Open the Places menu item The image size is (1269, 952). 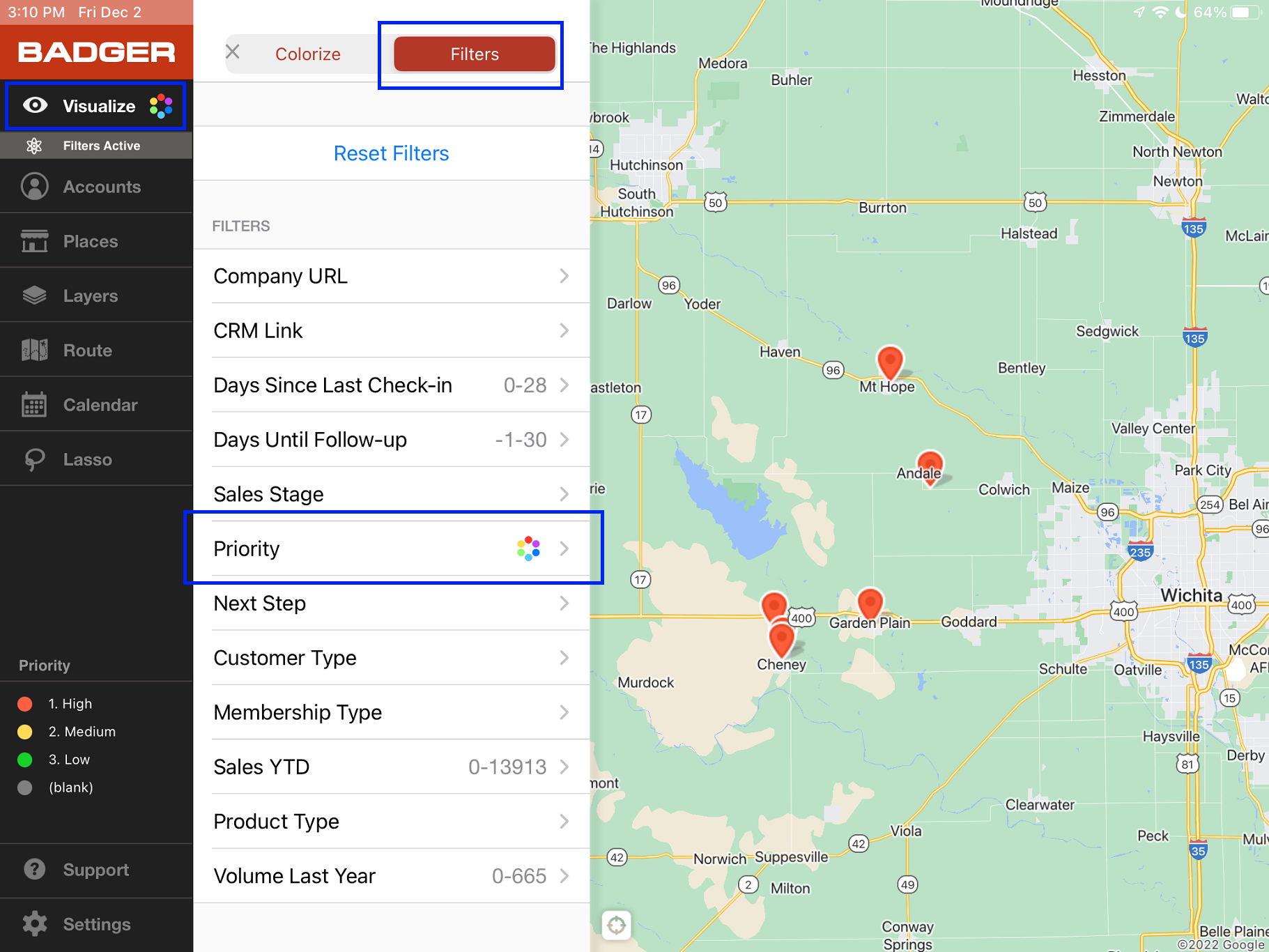97,241
